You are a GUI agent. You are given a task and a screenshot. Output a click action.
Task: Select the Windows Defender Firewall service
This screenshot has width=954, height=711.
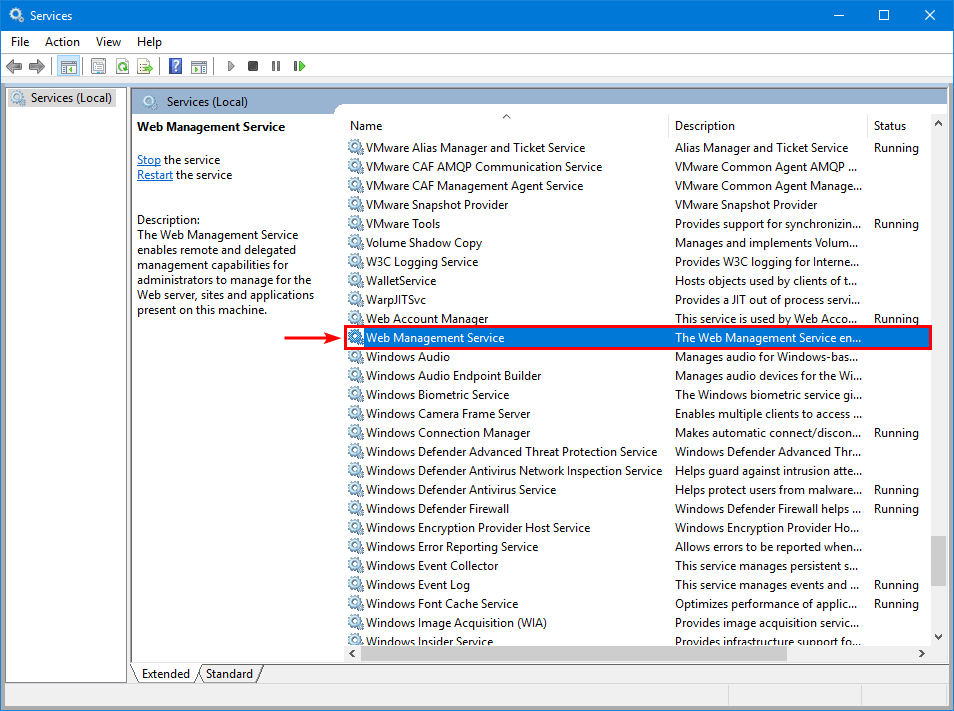point(437,509)
